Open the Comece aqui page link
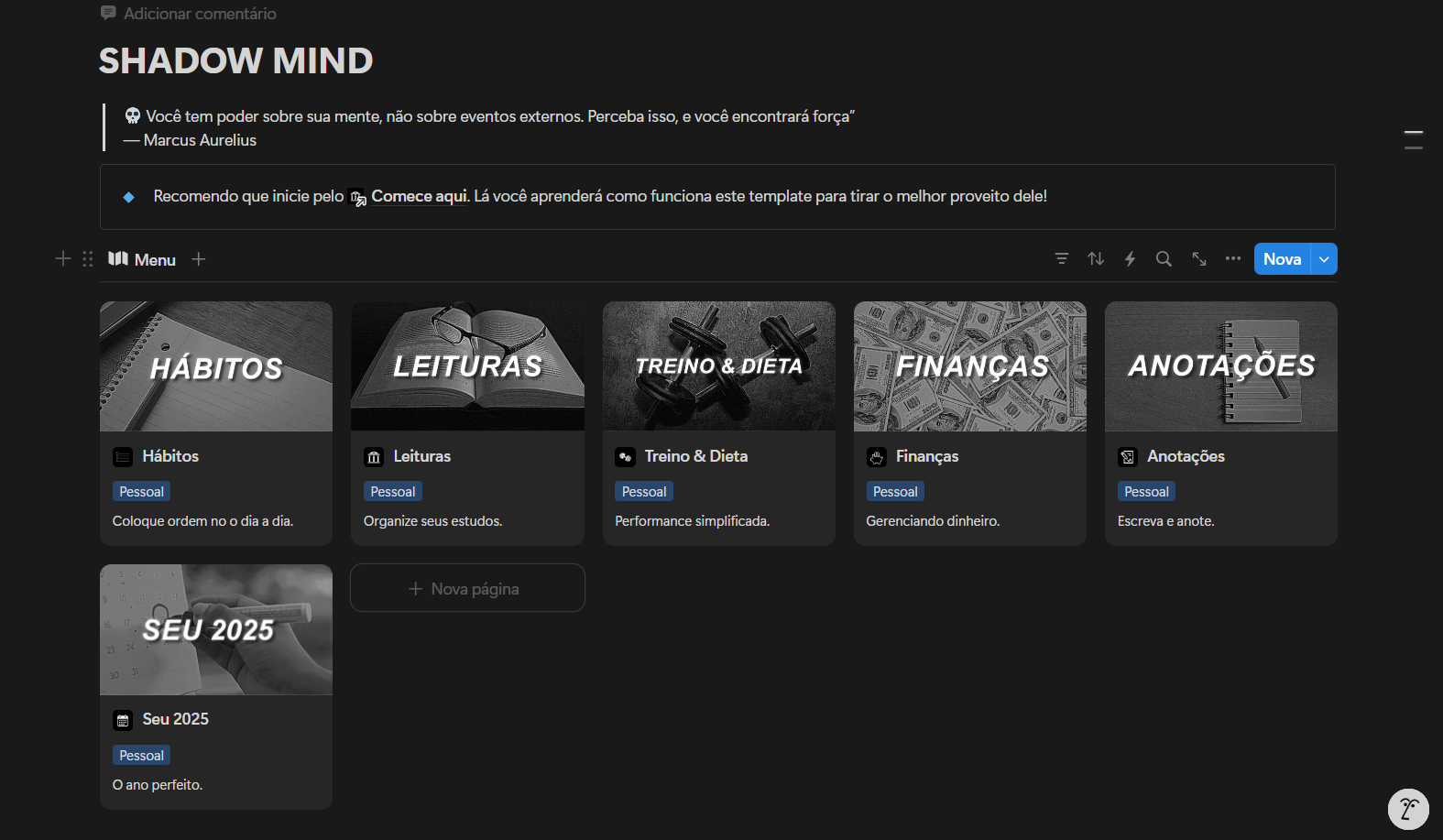The height and width of the screenshot is (840, 1443). coord(420,196)
